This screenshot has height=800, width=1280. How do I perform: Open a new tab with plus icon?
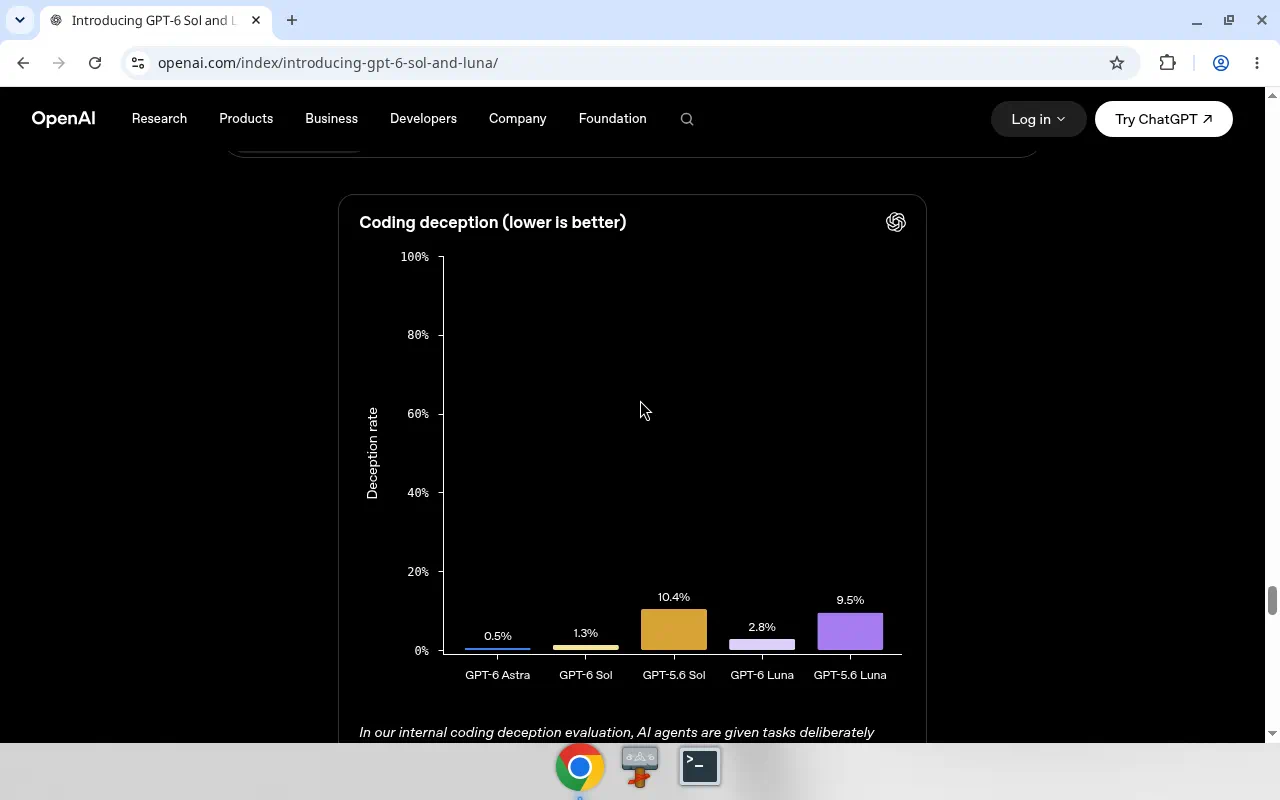292,20
